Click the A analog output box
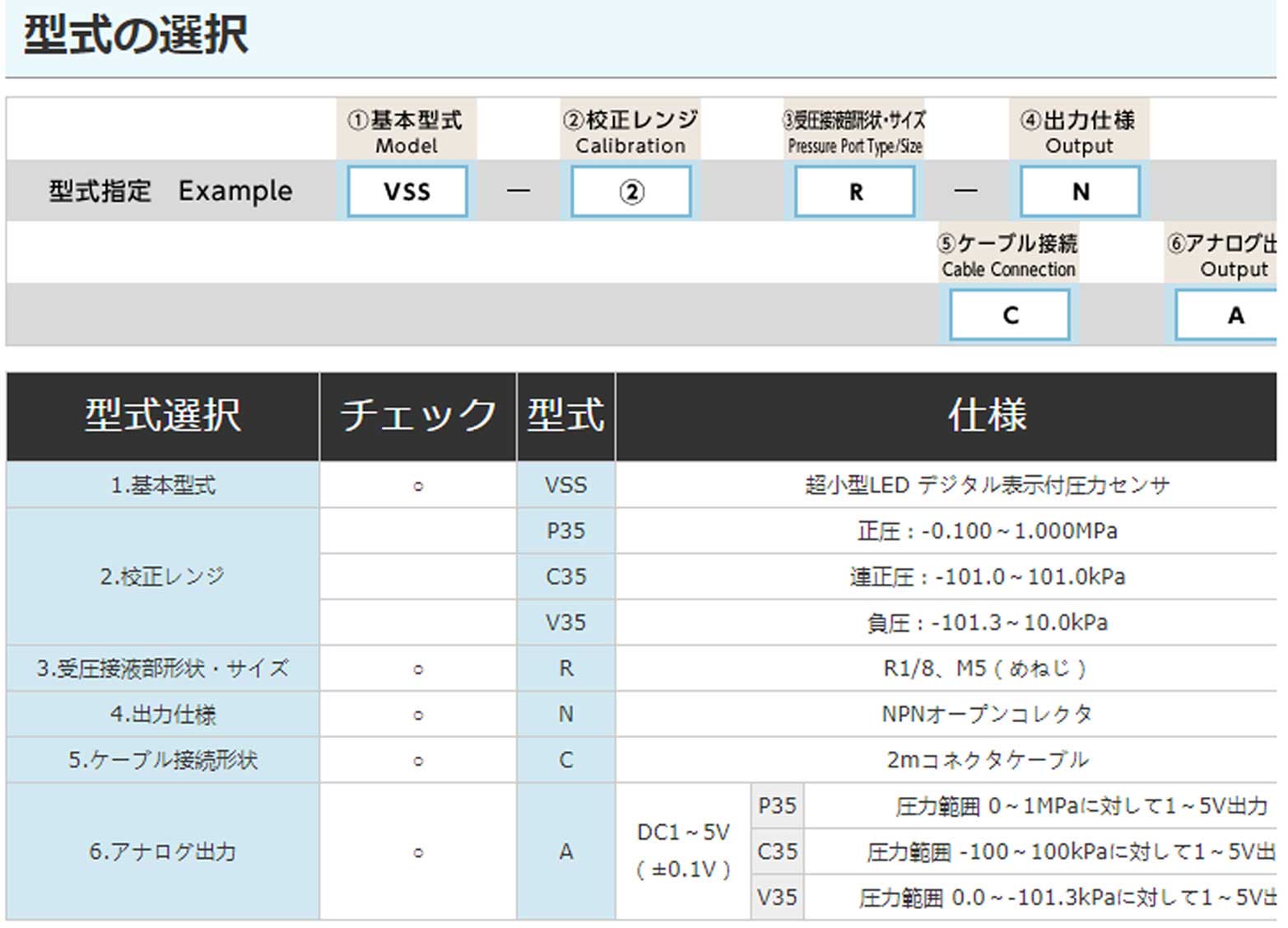This screenshot has height=928, width=1288. 1230,315
